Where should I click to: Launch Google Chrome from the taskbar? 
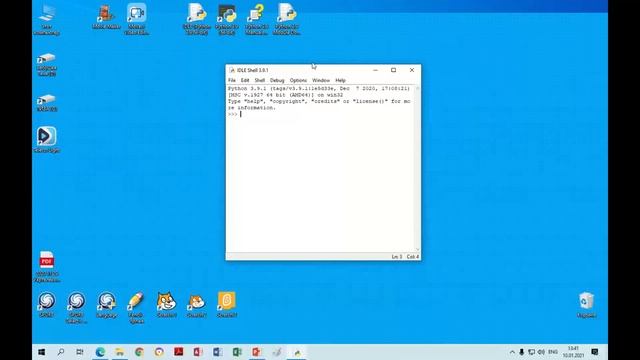point(139,352)
